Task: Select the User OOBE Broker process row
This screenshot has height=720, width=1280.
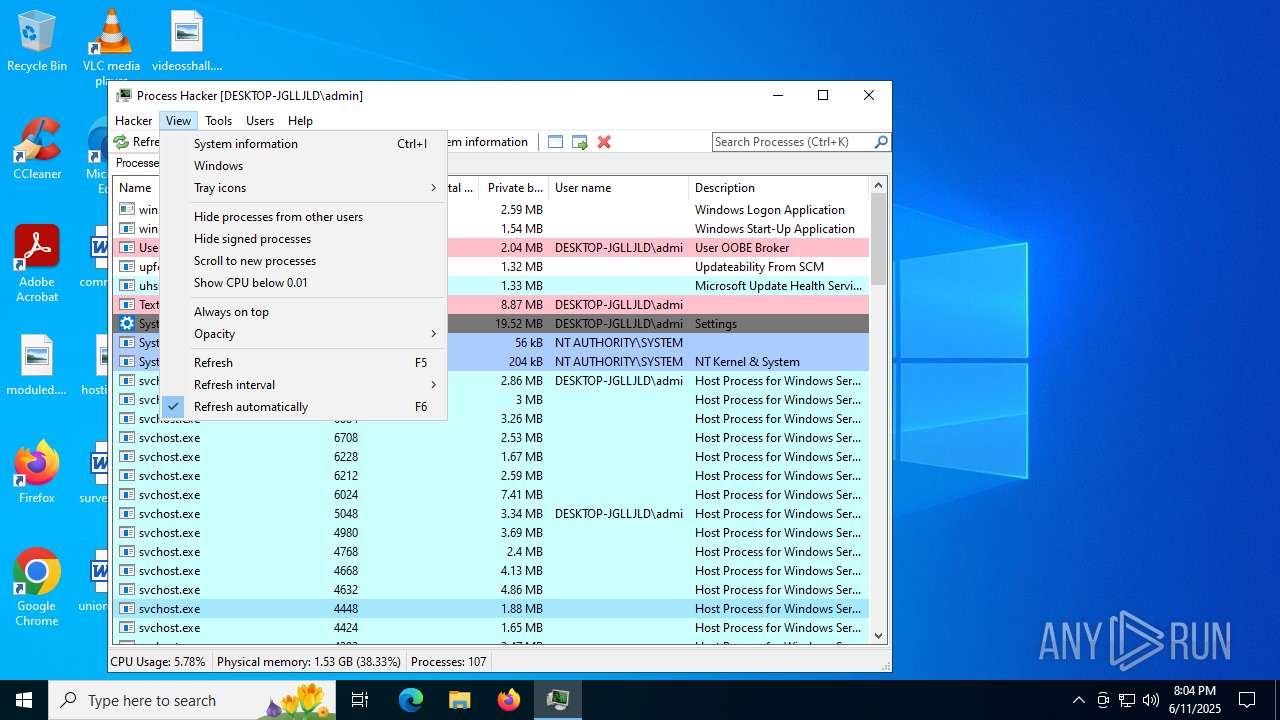Action: click(491, 248)
